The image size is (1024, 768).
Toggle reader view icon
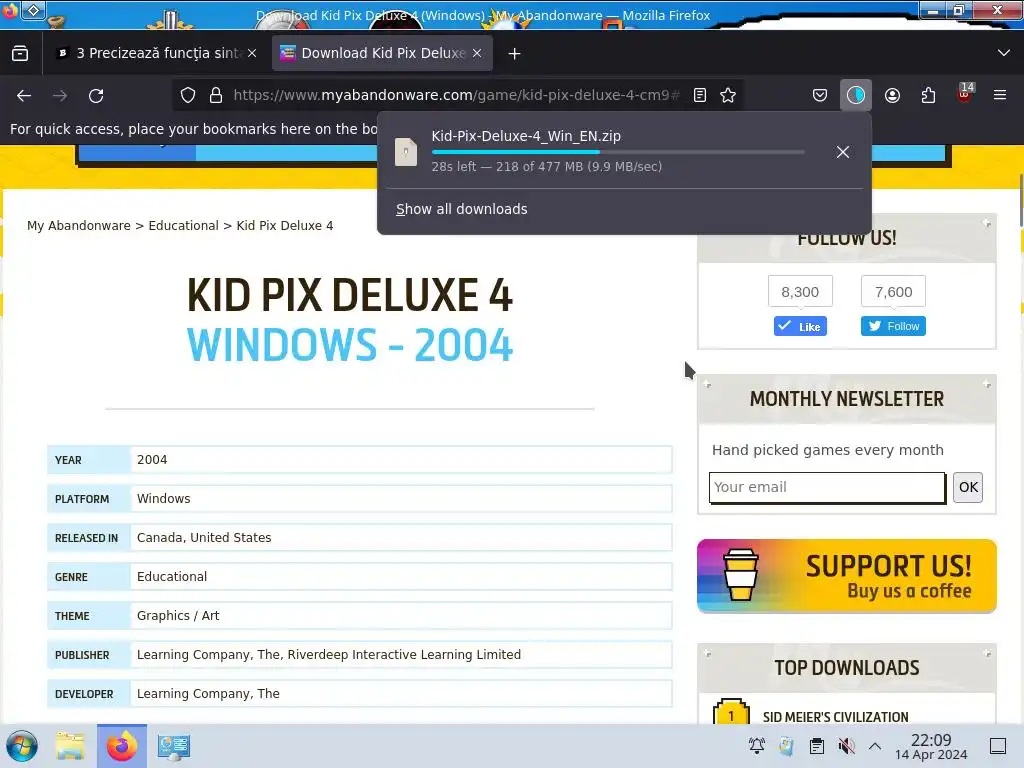(699, 95)
